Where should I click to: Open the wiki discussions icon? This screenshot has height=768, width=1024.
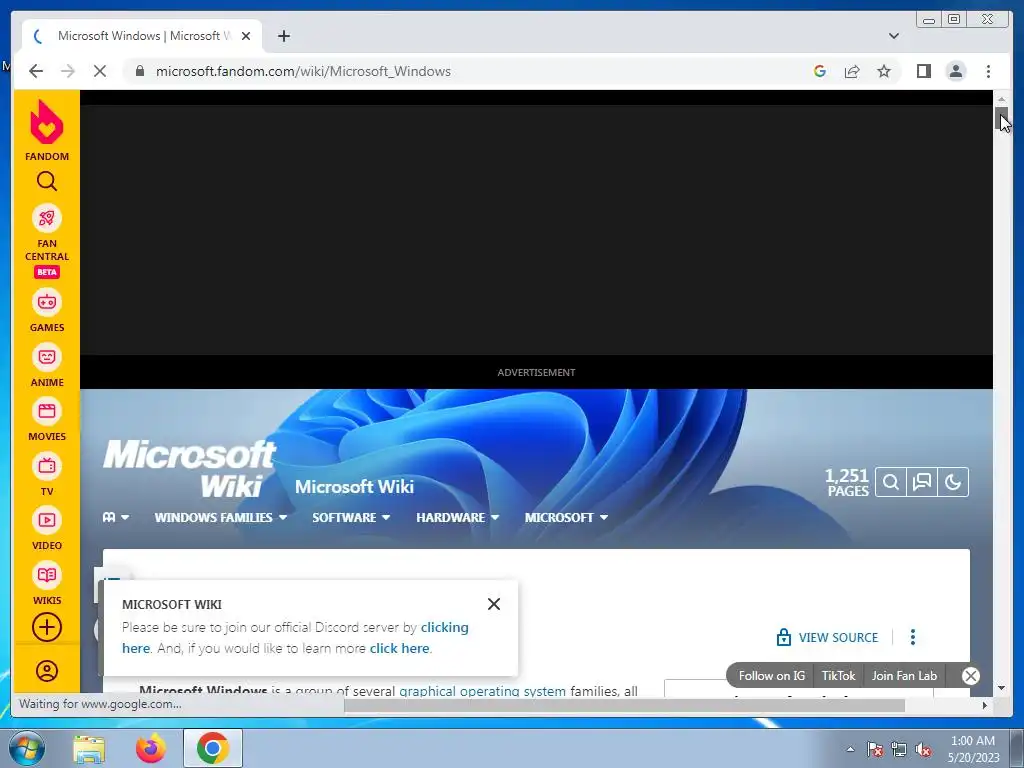pyautogui.click(x=921, y=483)
